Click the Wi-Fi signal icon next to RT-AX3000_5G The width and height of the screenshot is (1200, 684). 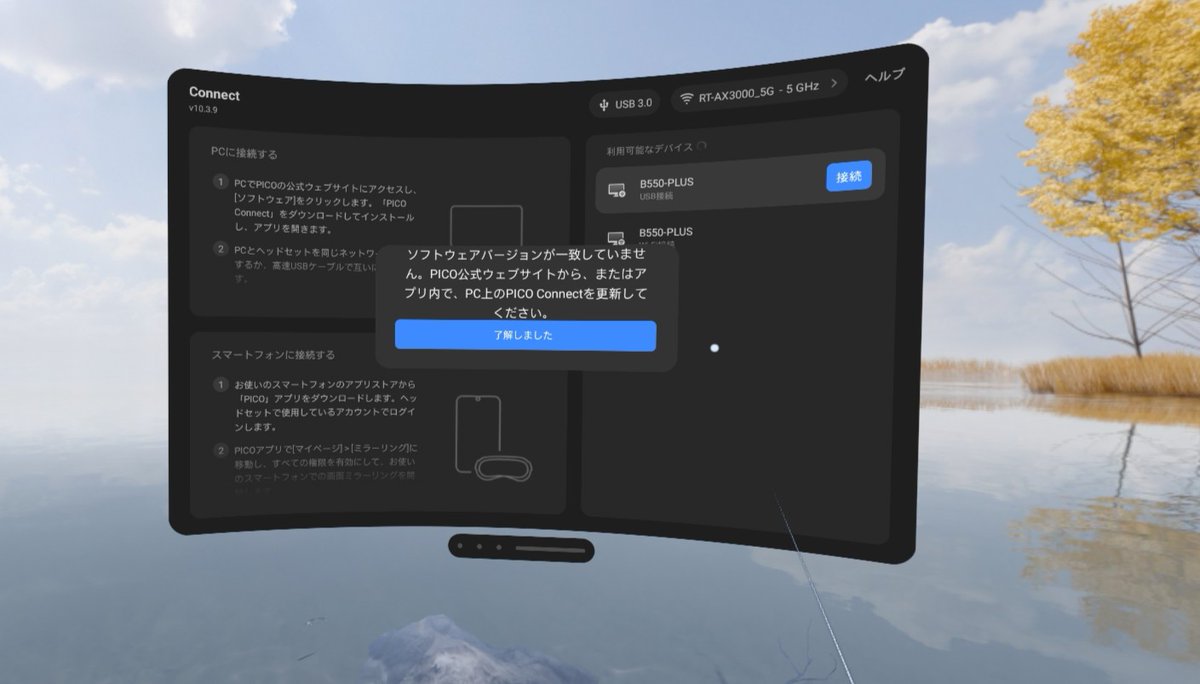687,98
